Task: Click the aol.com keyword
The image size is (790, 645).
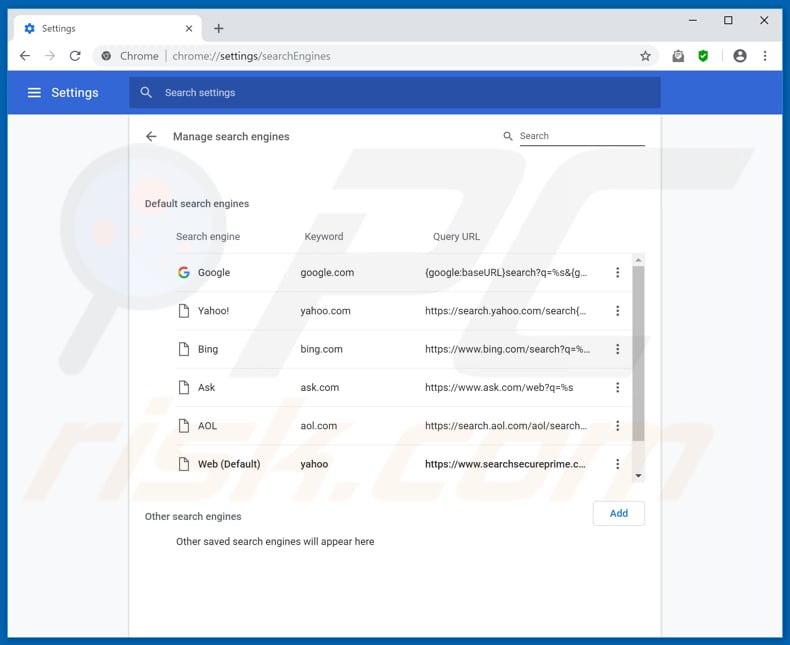Action: click(x=318, y=426)
